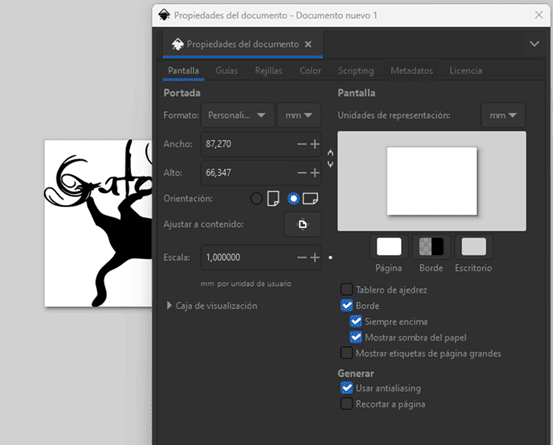Open the page size units mm dropdown
This screenshot has height=445, width=553.
tap(299, 115)
